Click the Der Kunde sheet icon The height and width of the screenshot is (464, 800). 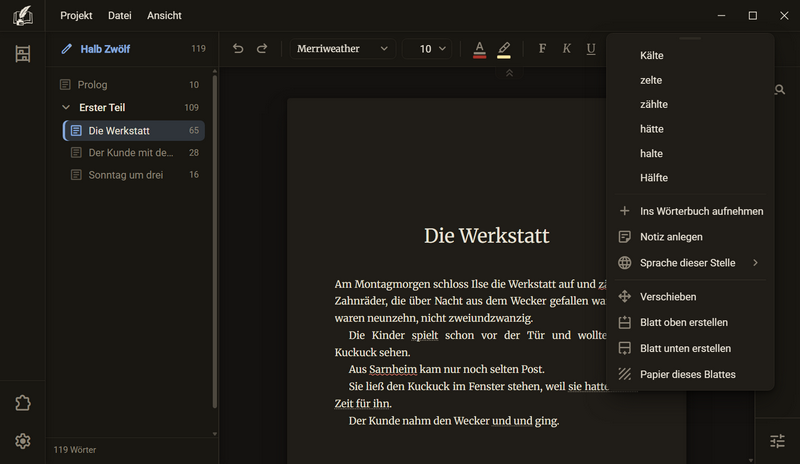click(x=76, y=153)
